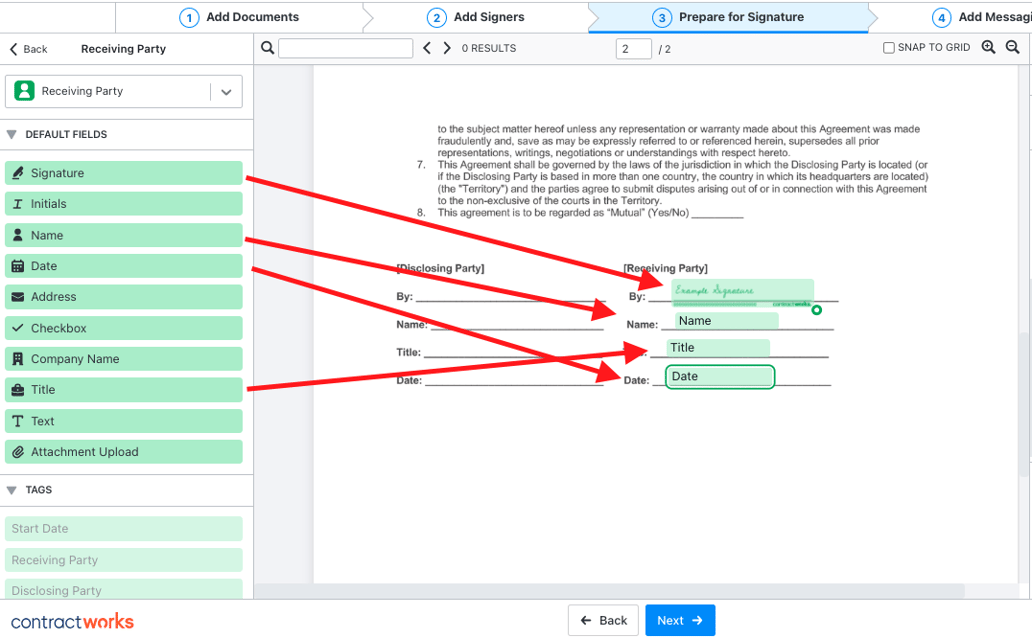
Task: Collapse the Default Fields section
Action: pos(10,134)
